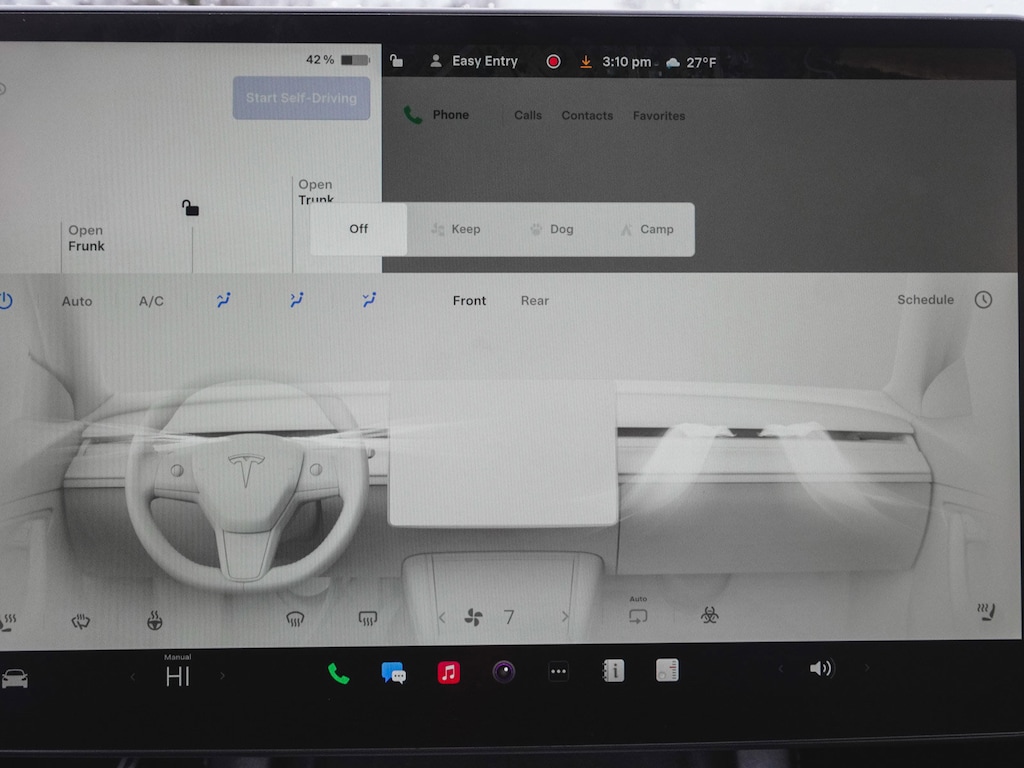Toggle the A/C setting
The height and width of the screenshot is (768, 1024).
coord(151,301)
